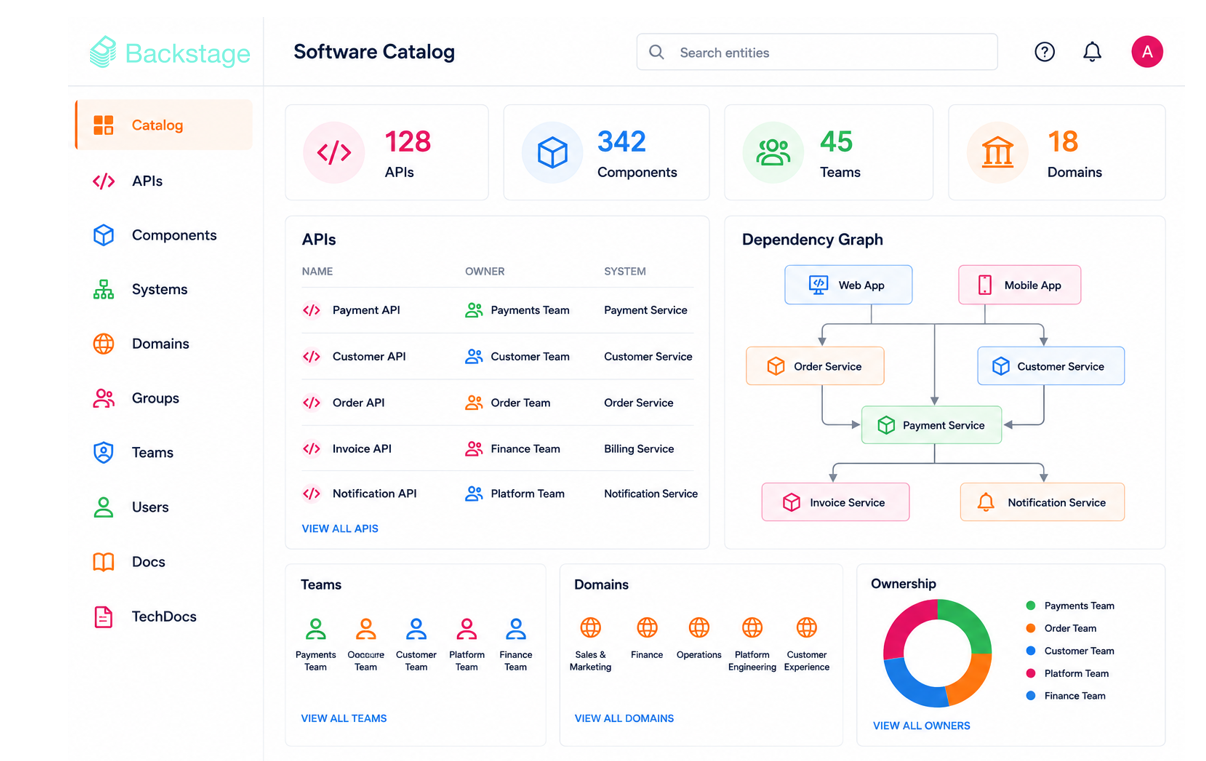Click the Backstage logo icon
Image resolution: width=1206 pixels, height=761 pixels.
[x=103, y=52]
